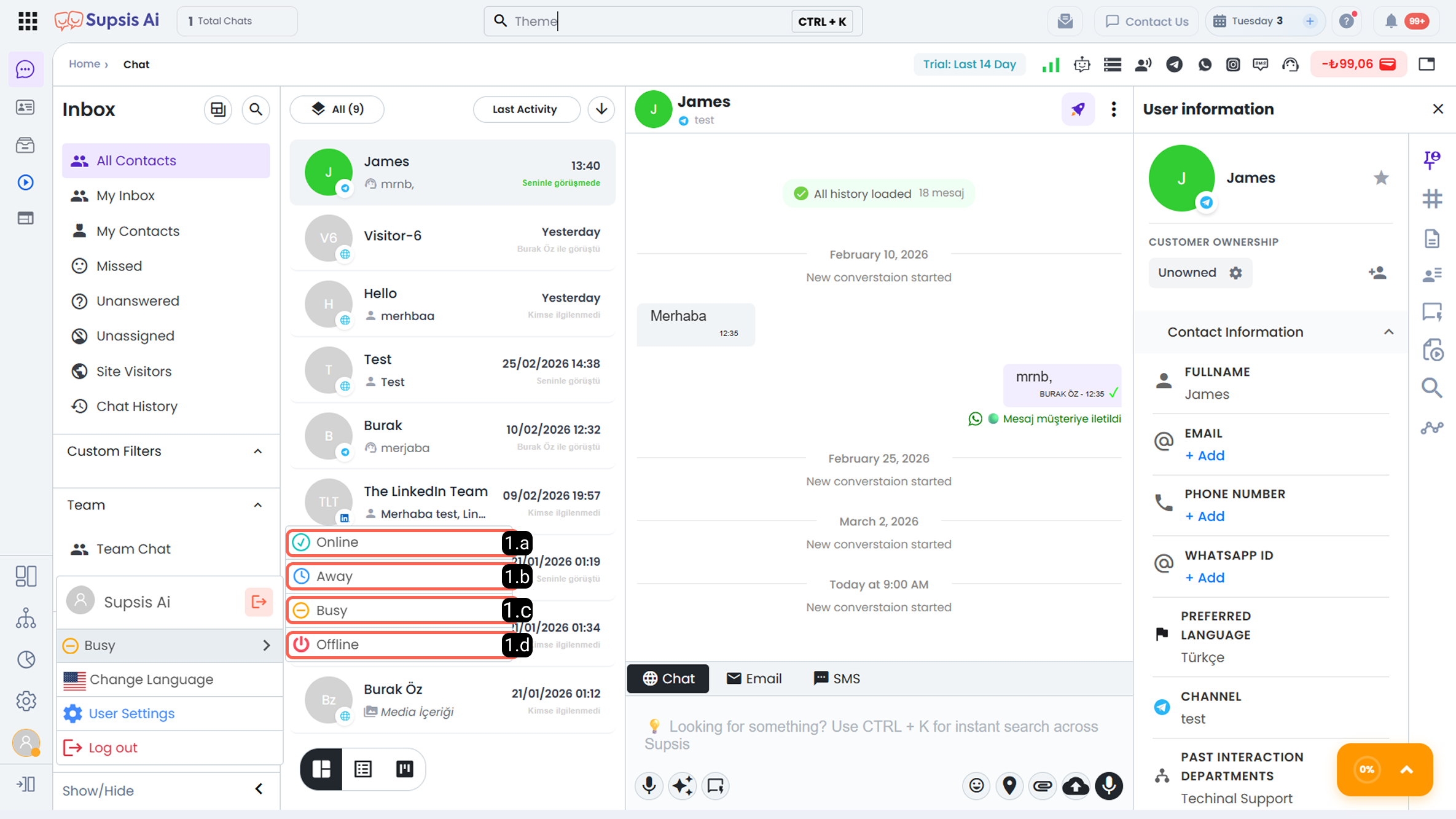Collapse the Contact Information section

coord(1388,332)
